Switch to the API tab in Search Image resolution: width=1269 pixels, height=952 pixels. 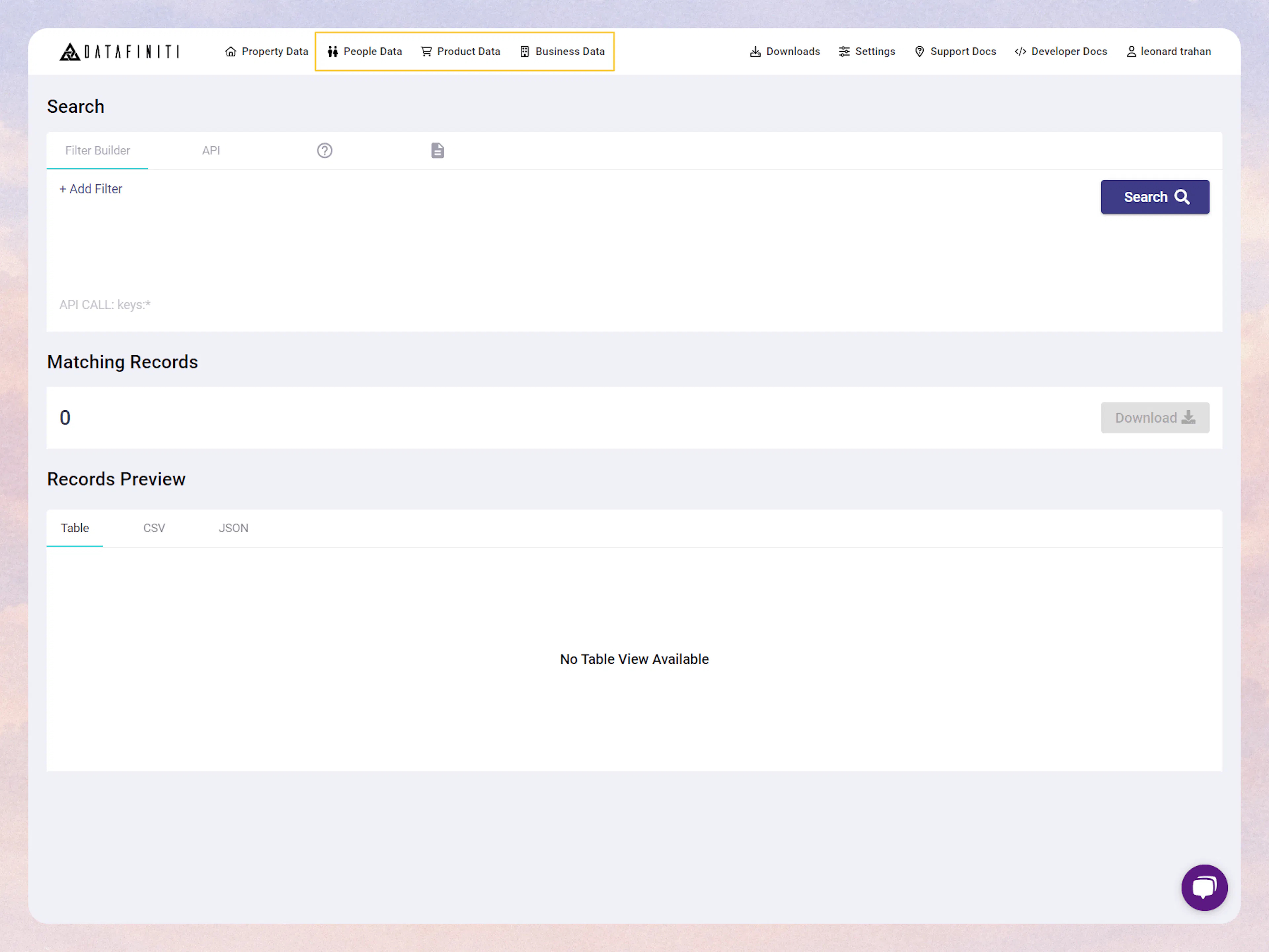point(211,150)
